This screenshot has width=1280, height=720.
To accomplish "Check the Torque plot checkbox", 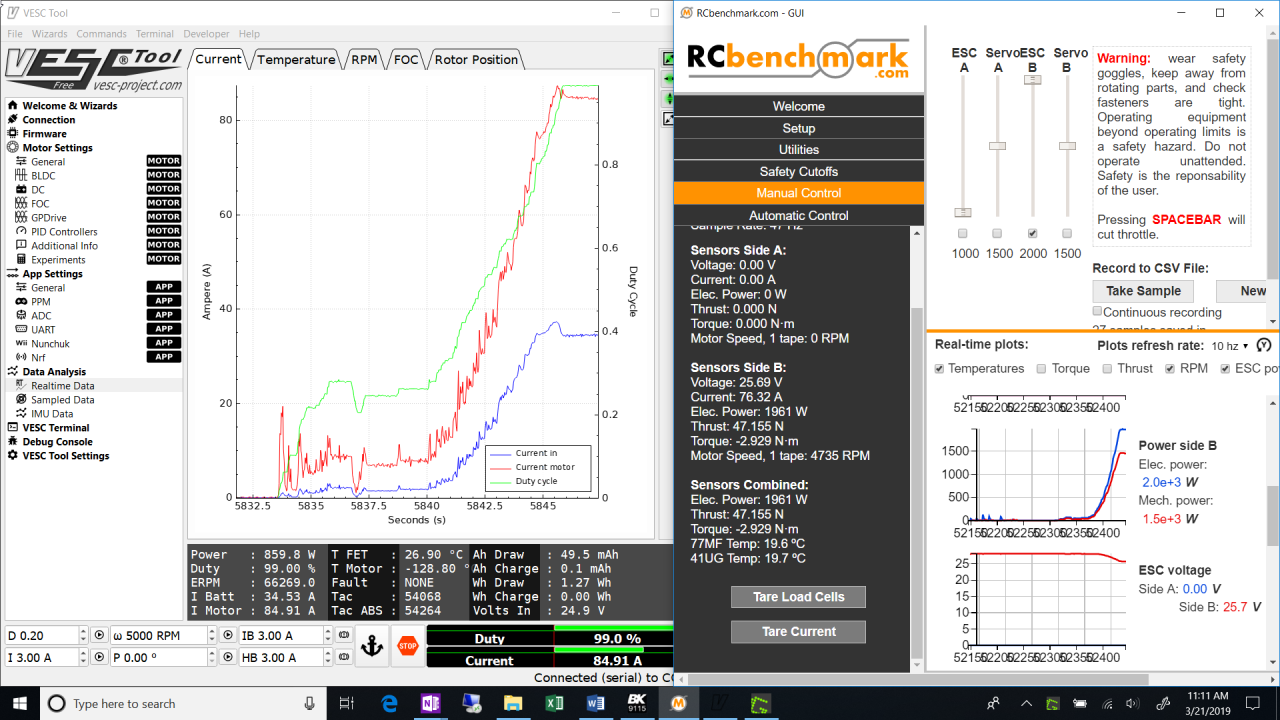I will click(x=1042, y=369).
